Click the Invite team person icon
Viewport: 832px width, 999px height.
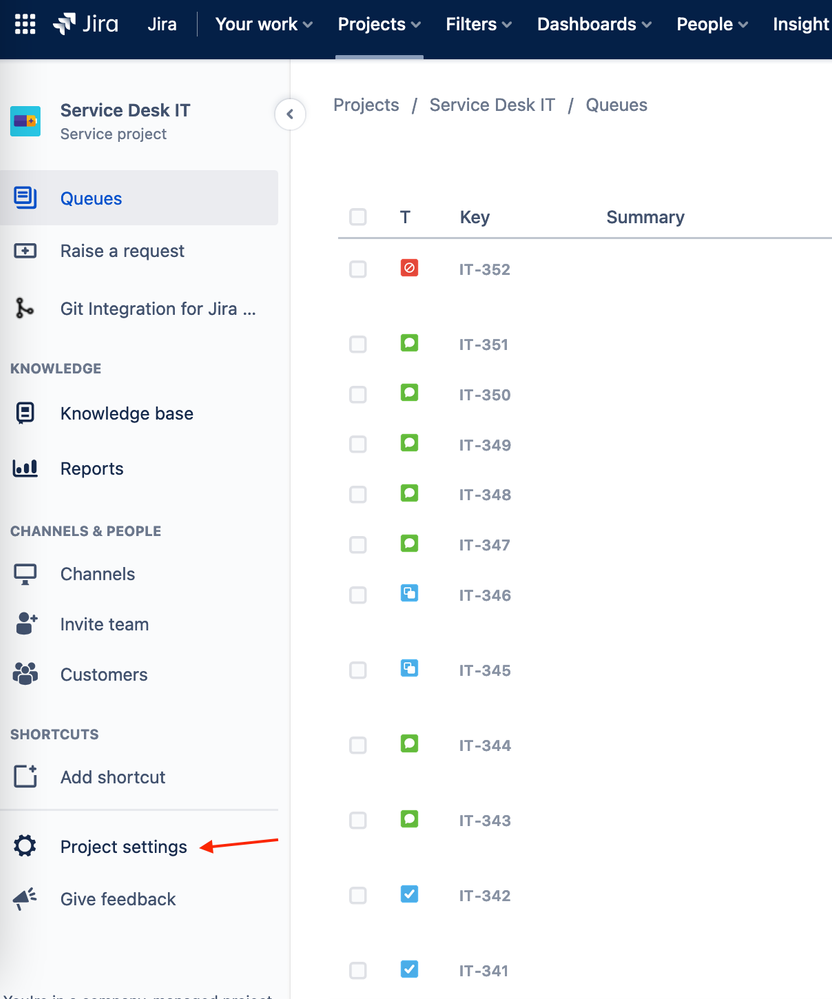click(25, 624)
